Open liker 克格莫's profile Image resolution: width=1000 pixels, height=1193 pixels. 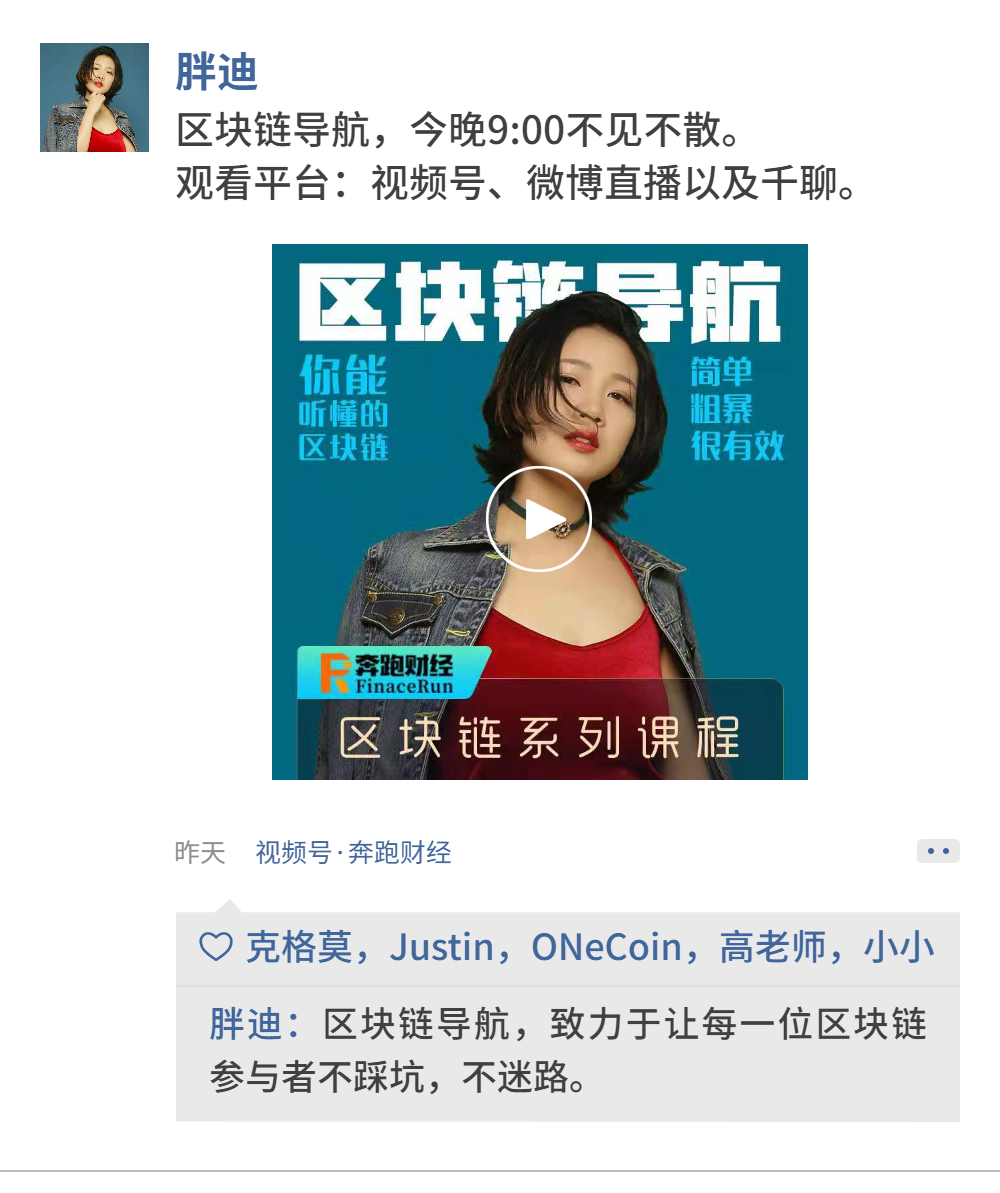pyautogui.click(x=299, y=947)
